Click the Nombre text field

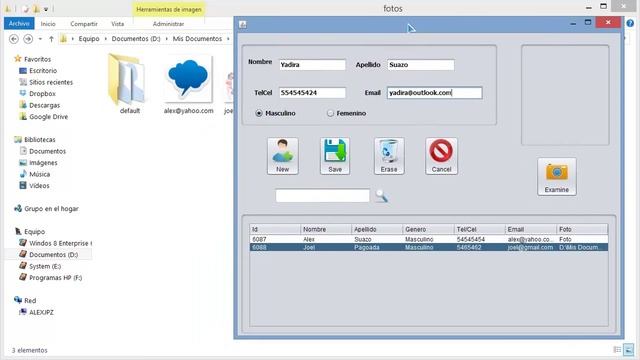tap(312, 64)
